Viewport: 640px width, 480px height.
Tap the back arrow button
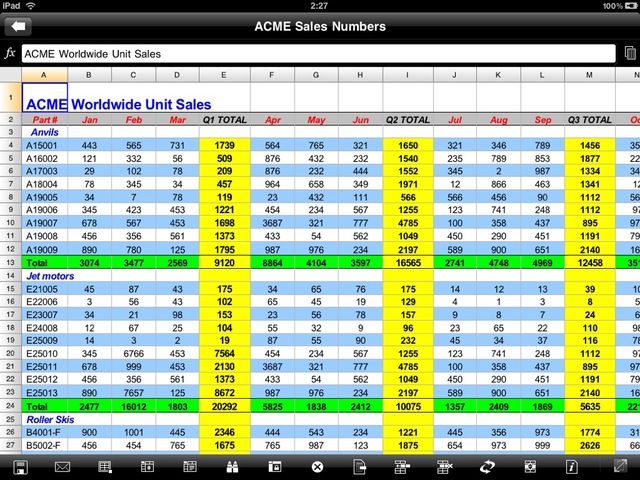(18, 27)
